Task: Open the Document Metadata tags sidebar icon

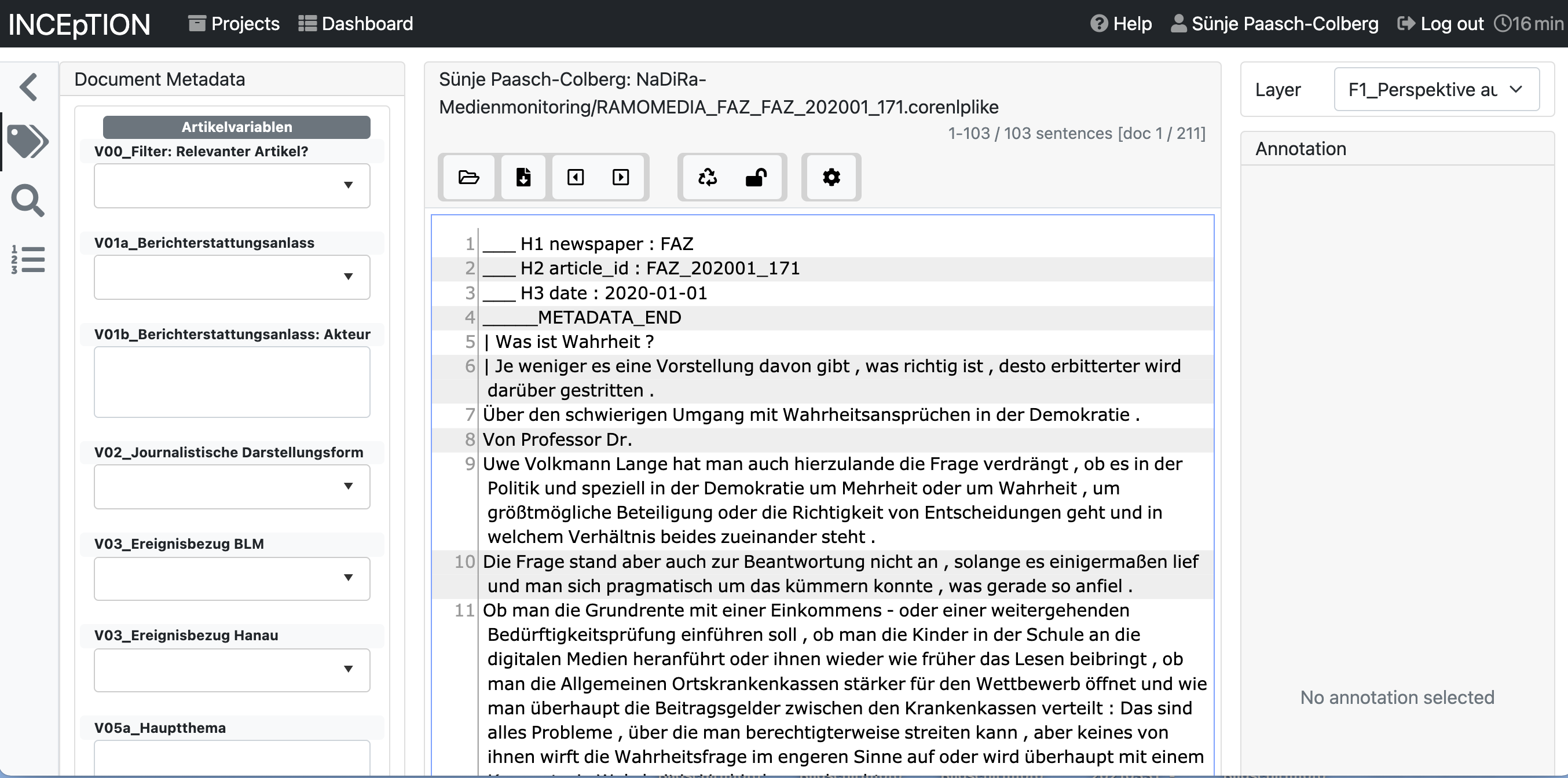Action: [x=28, y=141]
